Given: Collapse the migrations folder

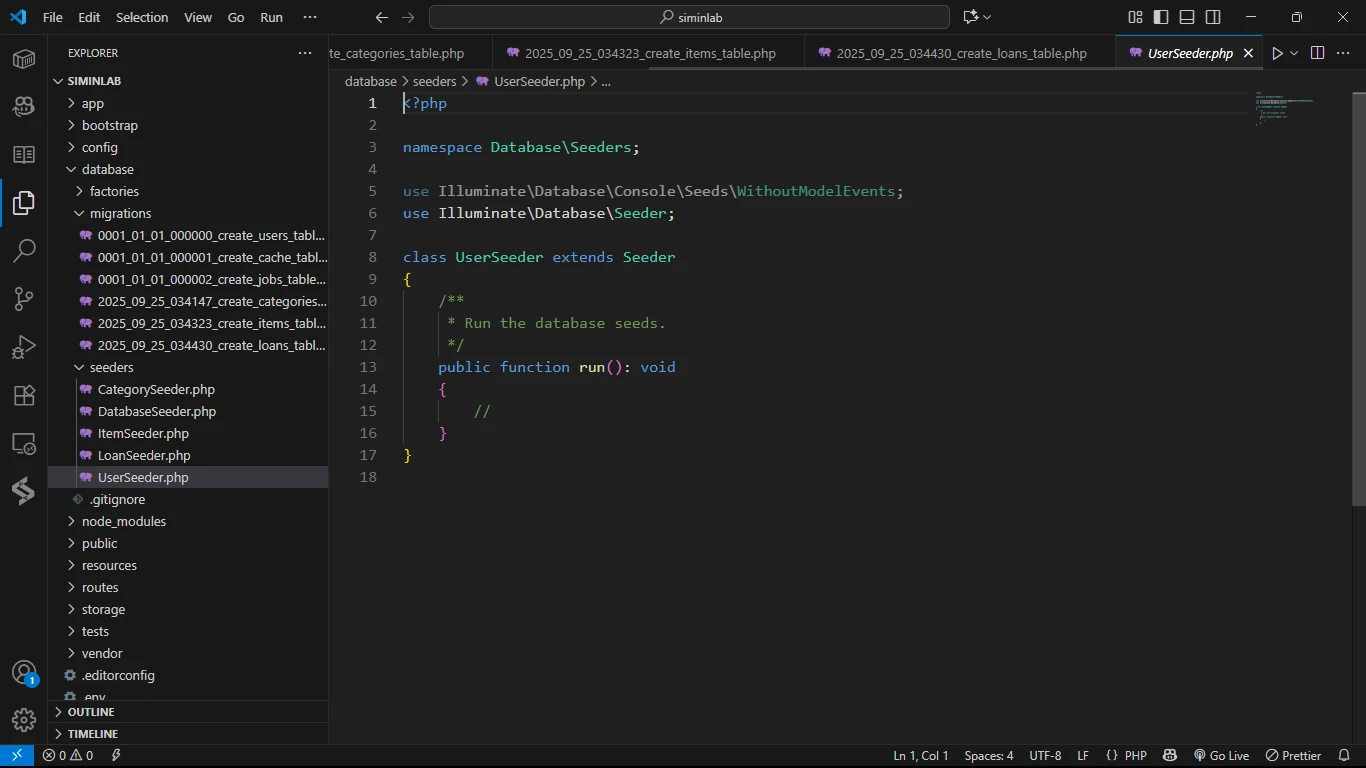Looking at the screenshot, I should (x=120, y=213).
